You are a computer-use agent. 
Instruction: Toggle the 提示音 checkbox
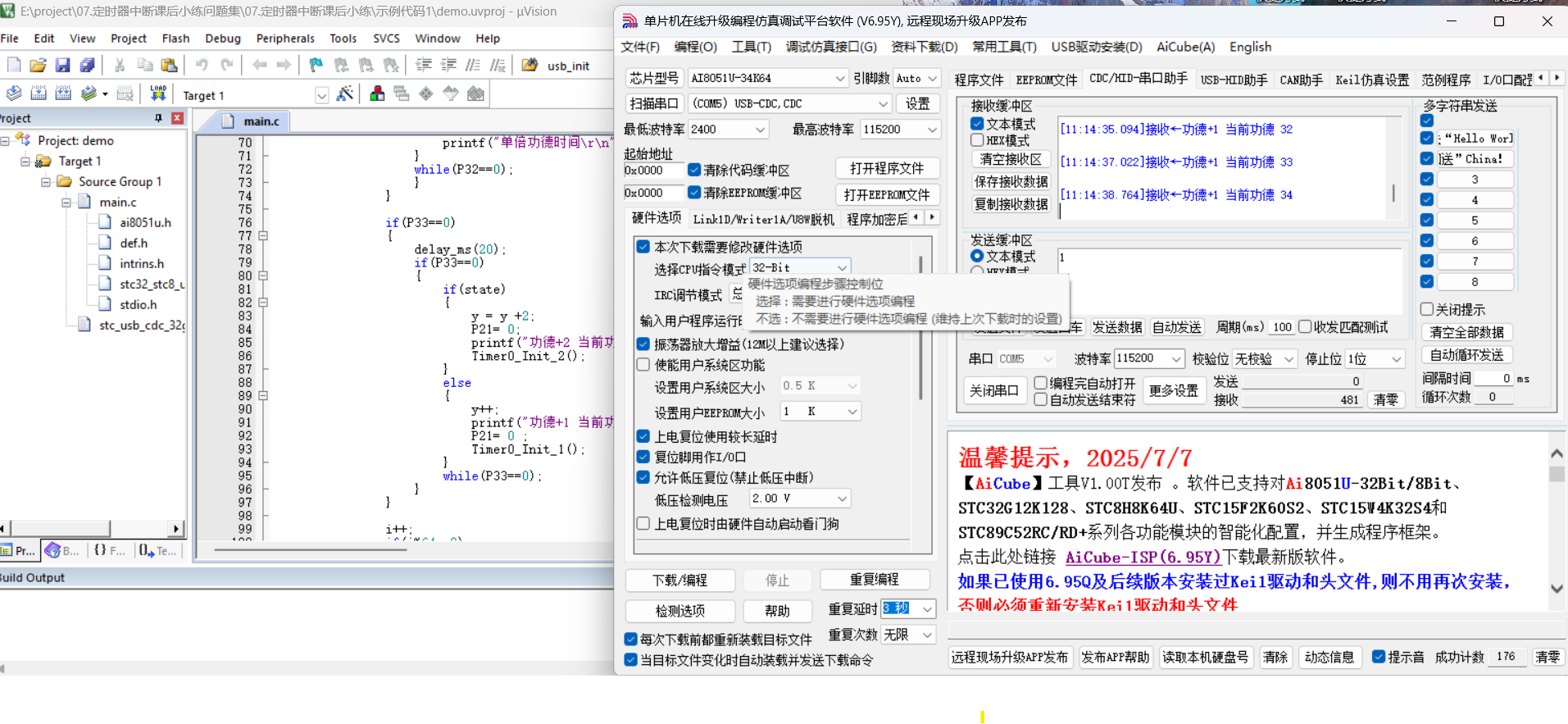pos(1379,657)
